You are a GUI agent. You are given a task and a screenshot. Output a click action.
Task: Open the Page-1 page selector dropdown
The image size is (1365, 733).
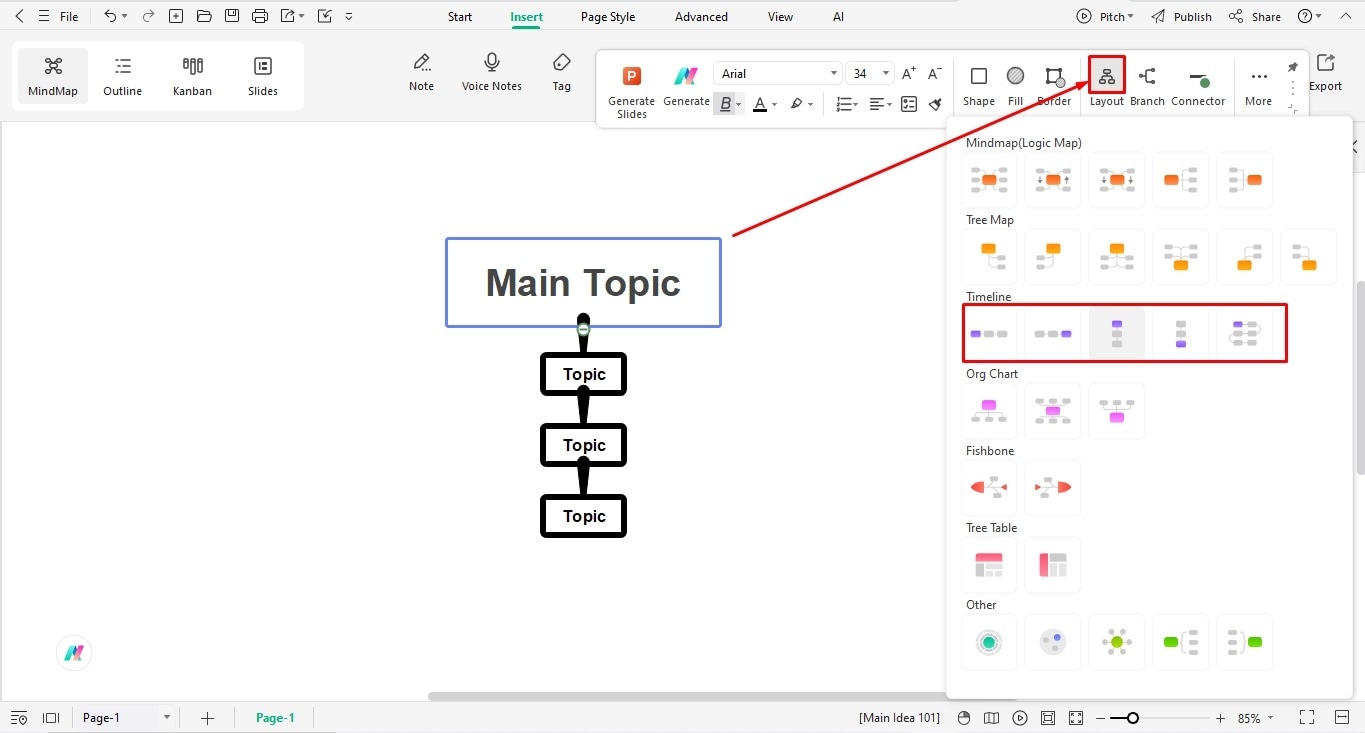pos(127,718)
